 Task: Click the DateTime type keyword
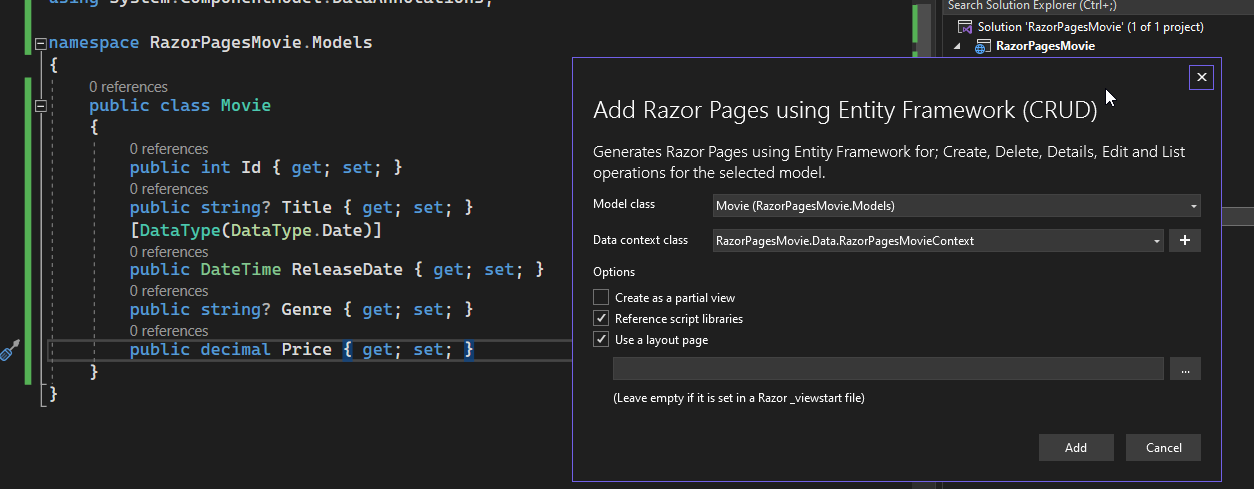tap(241, 270)
